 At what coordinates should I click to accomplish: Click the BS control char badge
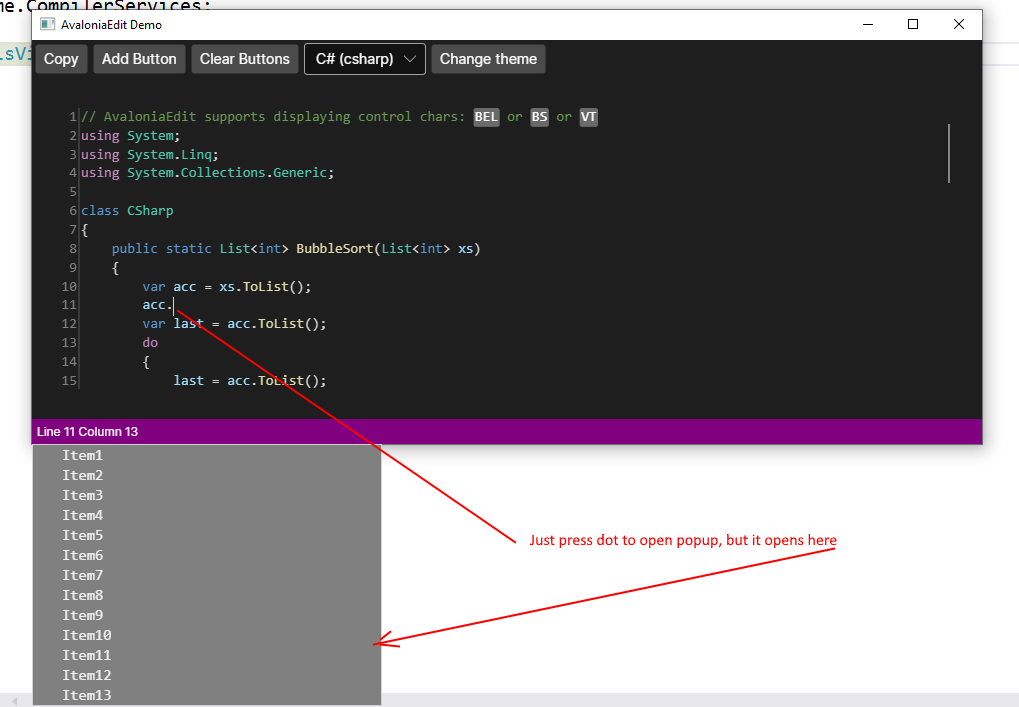pyautogui.click(x=539, y=117)
